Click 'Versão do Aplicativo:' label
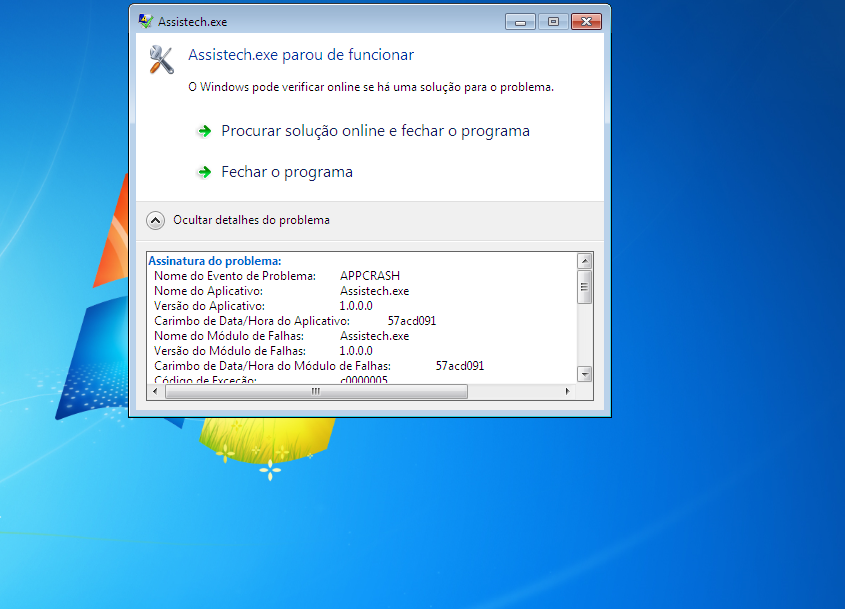 pos(210,306)
